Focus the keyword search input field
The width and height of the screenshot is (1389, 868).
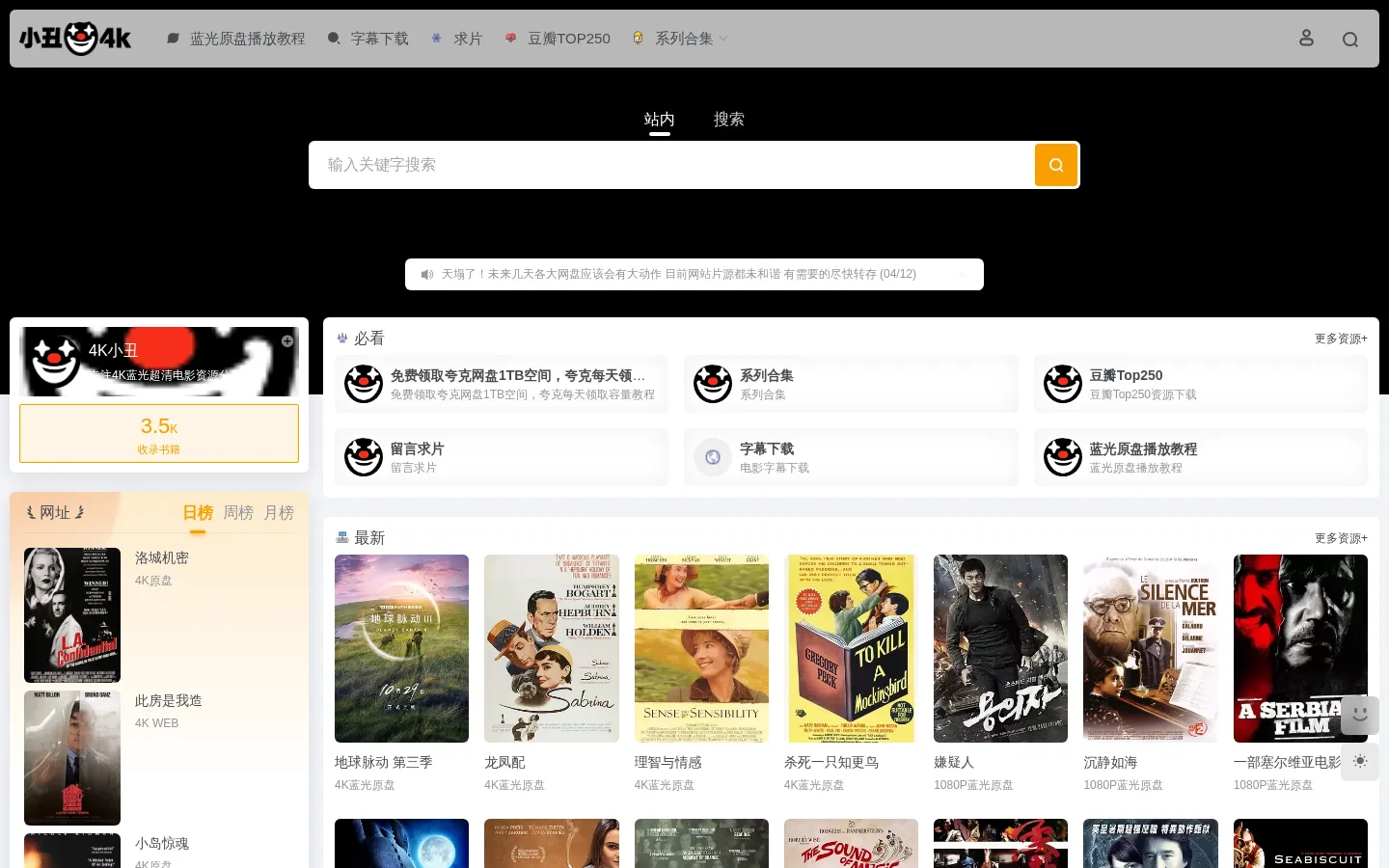point(671,165)
